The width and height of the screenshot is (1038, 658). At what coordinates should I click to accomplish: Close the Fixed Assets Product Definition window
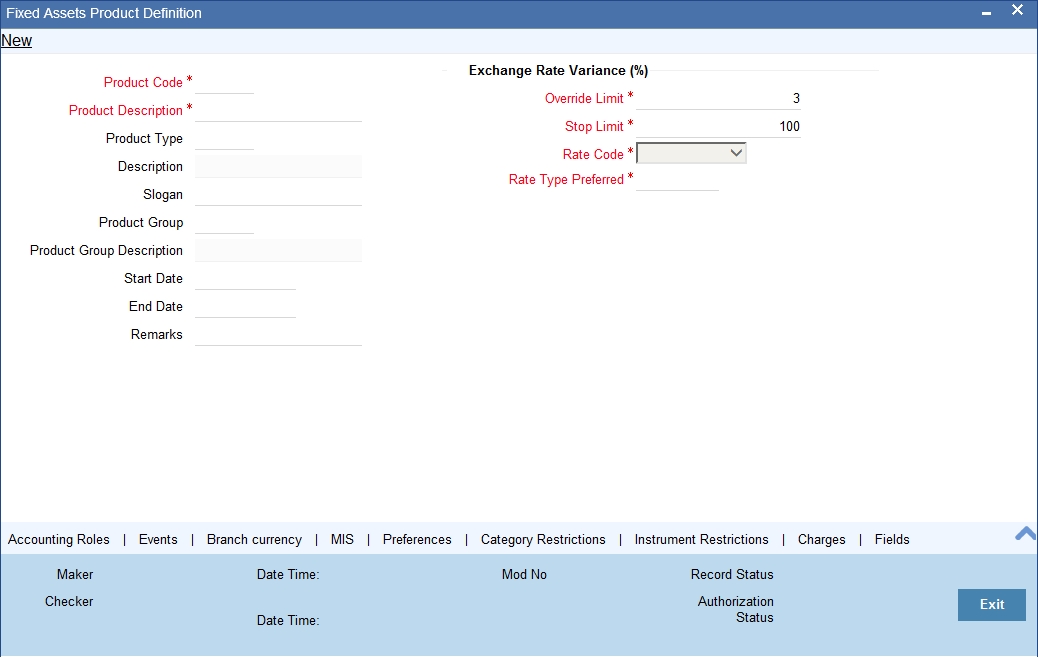coord(1017,10)
